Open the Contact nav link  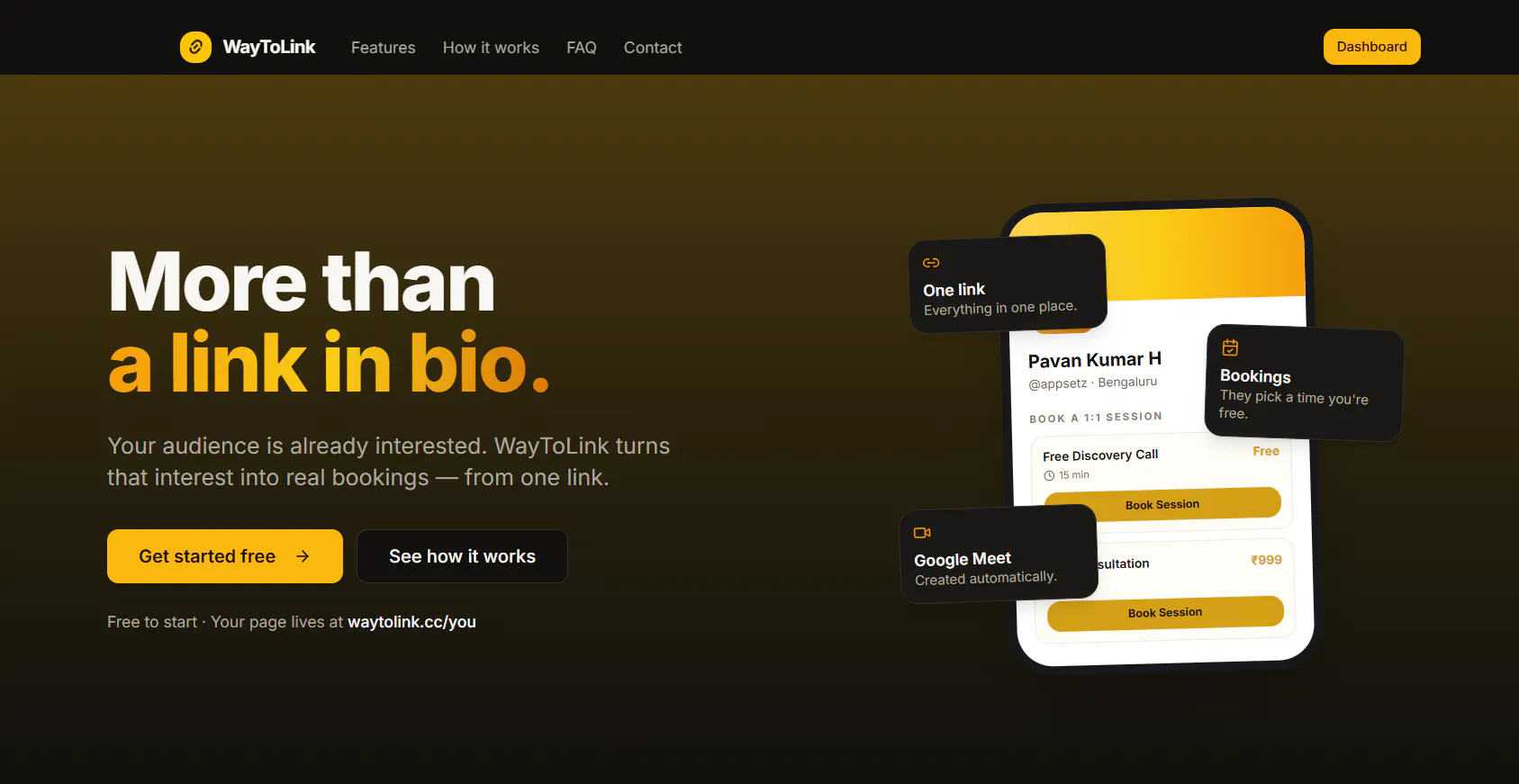[653, 48]
